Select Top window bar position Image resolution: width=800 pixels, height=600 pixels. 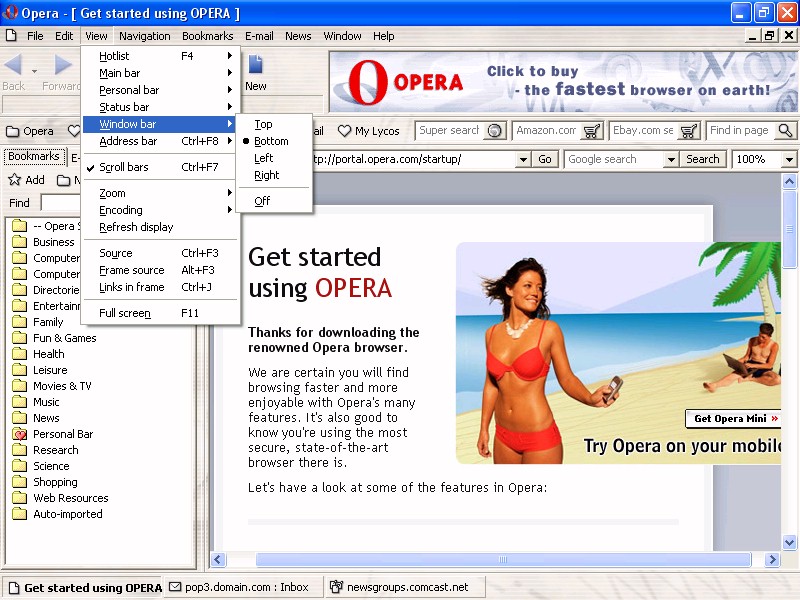pos(274,124)
